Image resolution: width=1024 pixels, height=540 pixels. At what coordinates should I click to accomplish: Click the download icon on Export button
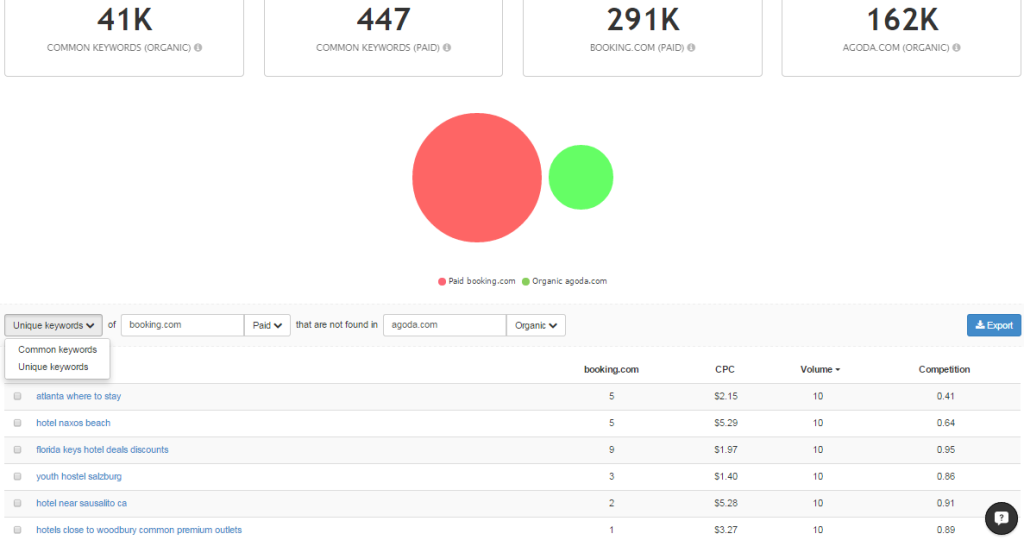tap(980, 325)
